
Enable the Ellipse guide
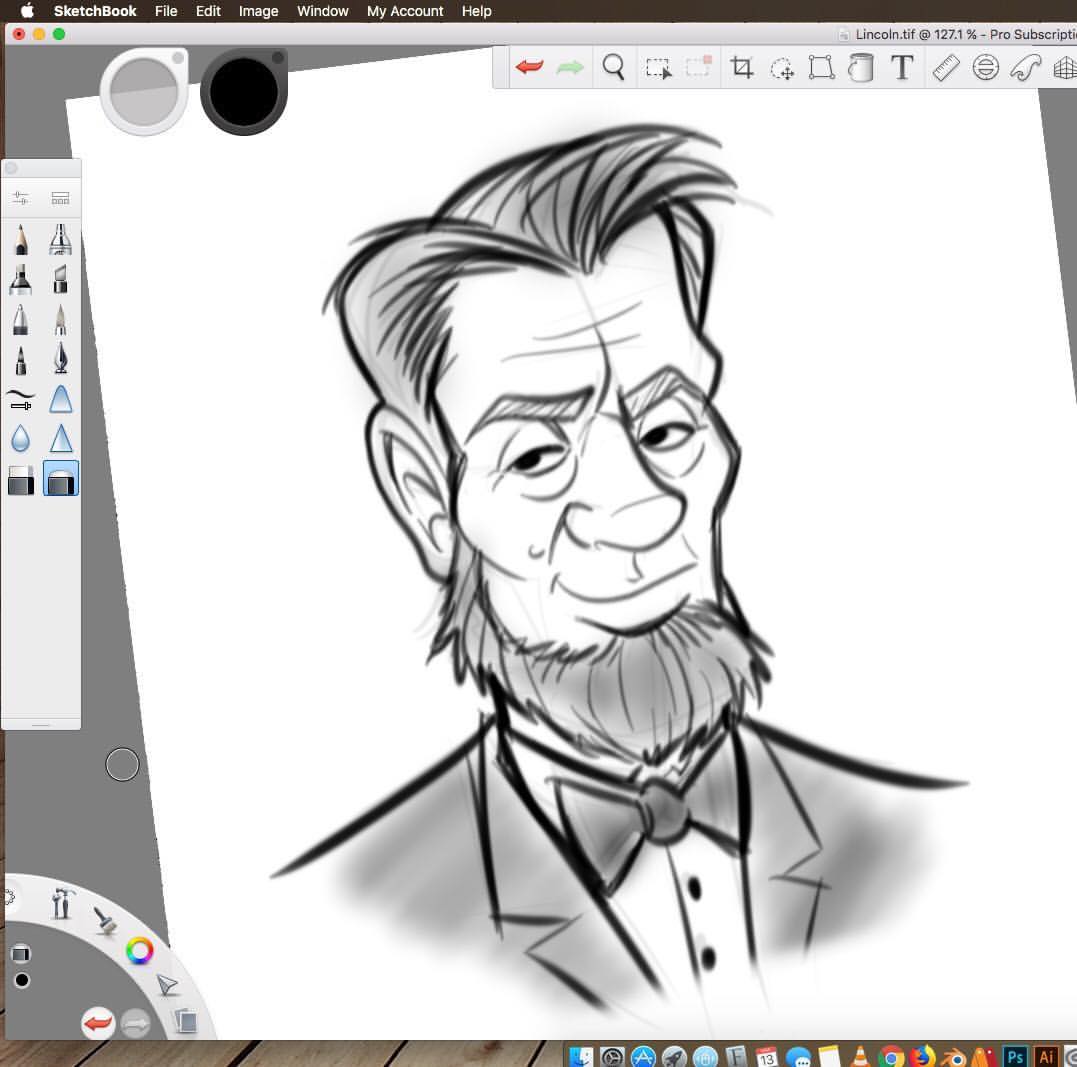(x=986, y=67)
